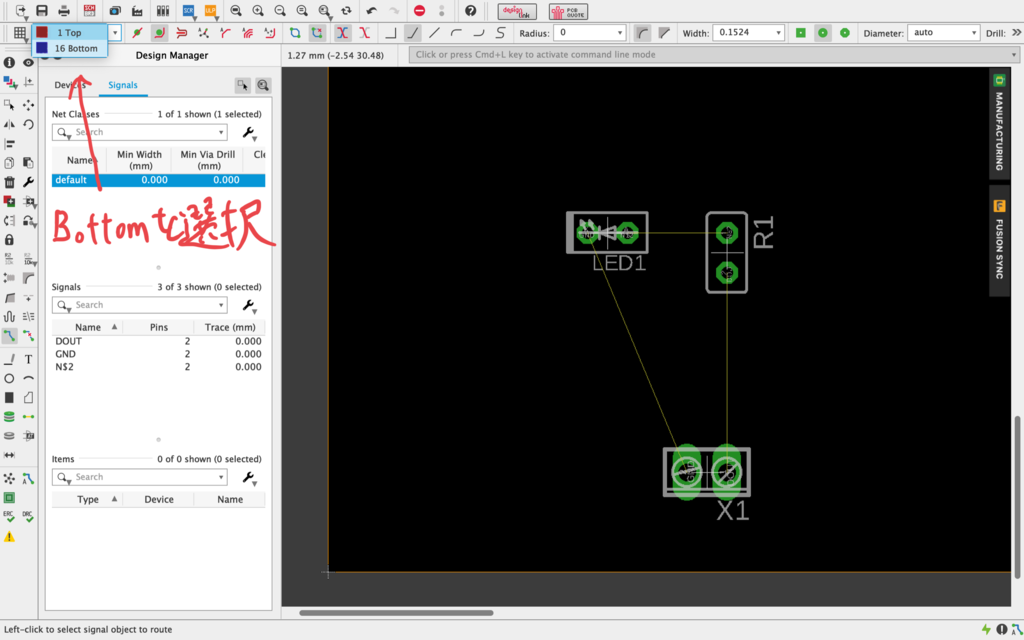The image size is (1024, 640).
Task: Click the Zoom out magnifier icon
Action: point(280,11)
